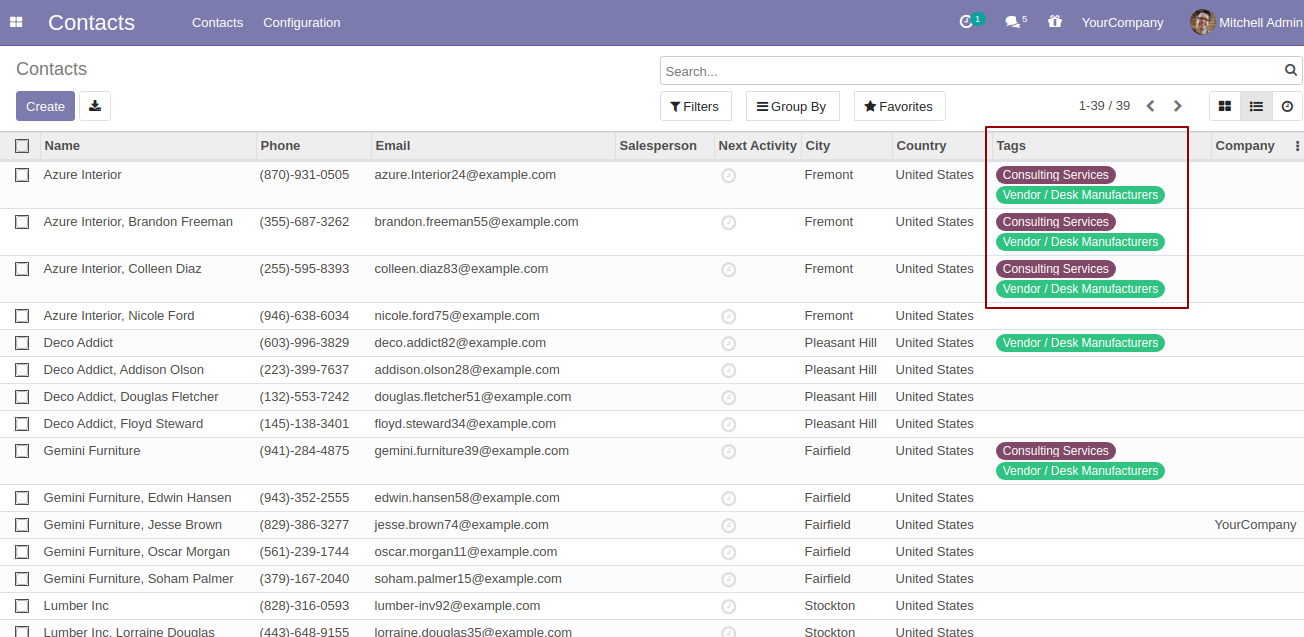Click Azure Interior's Consulting Services tag
The height and width of the screenshot is (637, 1304).
(1055, 175)
